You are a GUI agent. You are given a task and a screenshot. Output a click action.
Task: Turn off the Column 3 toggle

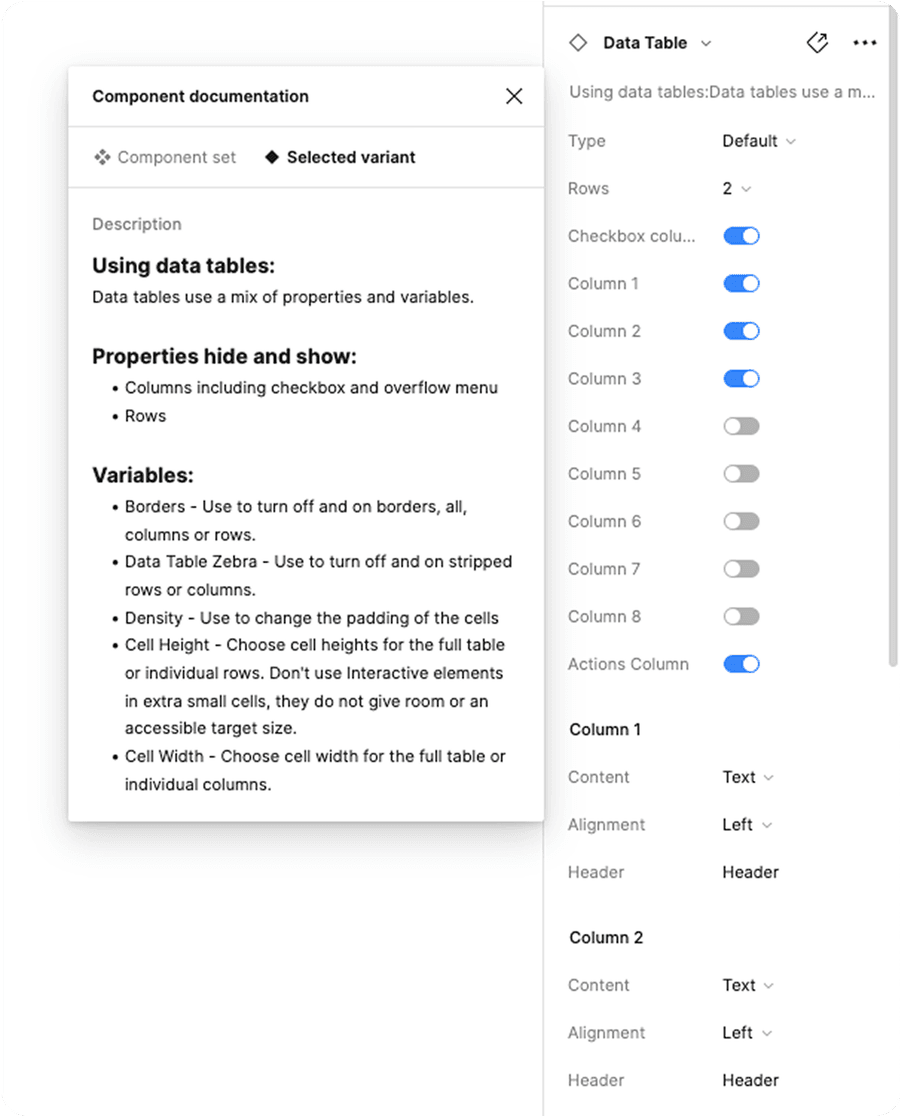(x=741, y=379)
